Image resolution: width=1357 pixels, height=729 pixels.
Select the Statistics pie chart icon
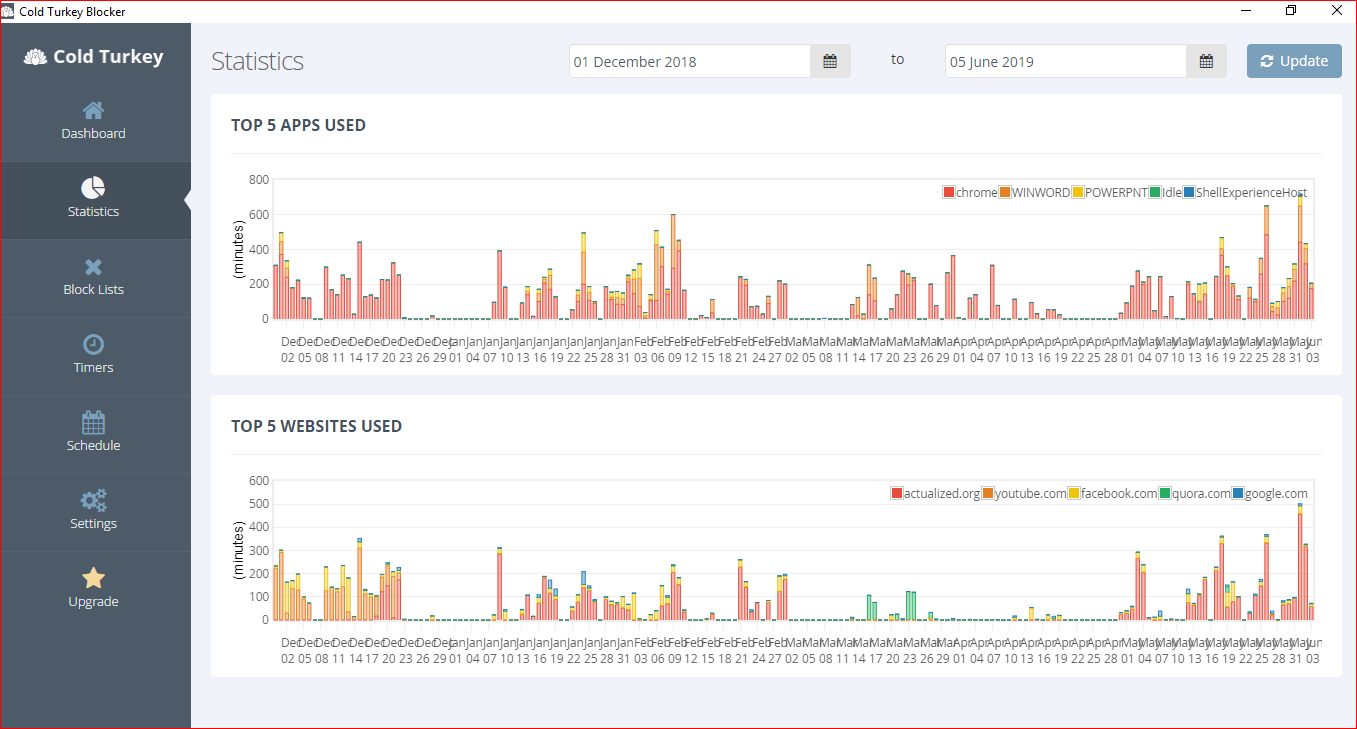(x=93, y=188)
